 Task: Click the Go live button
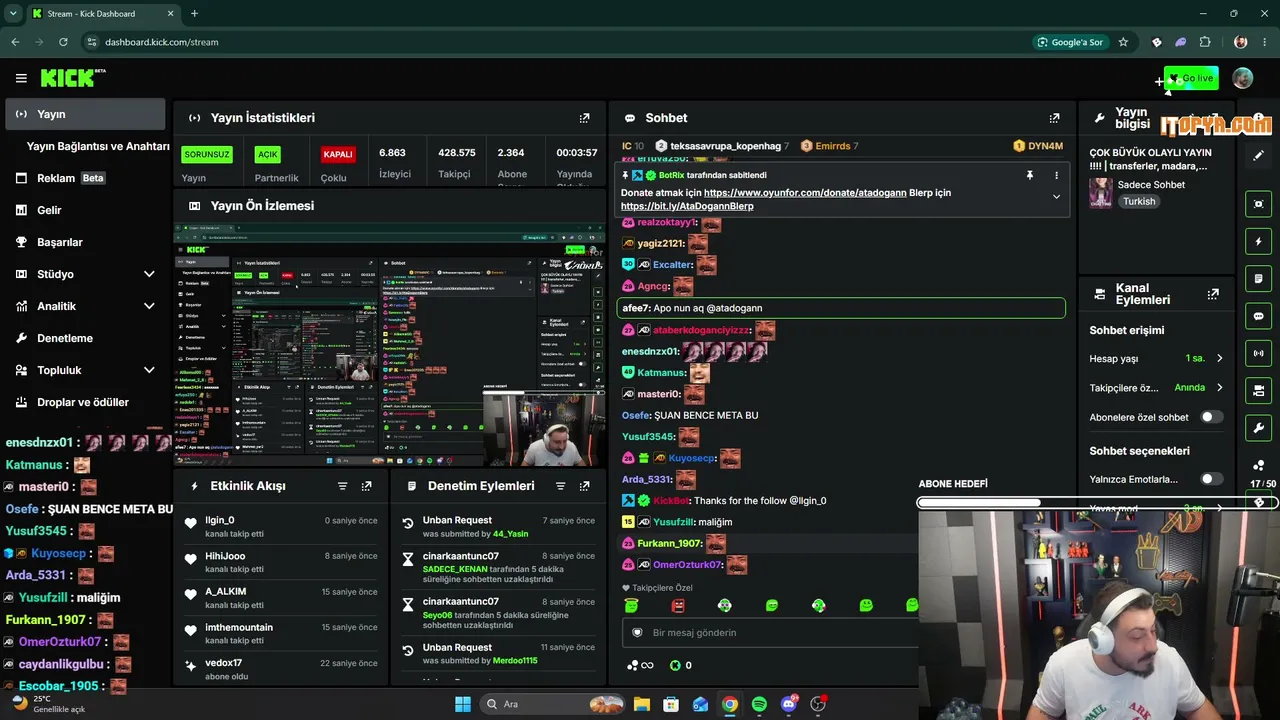click(x=1191, y=78)
